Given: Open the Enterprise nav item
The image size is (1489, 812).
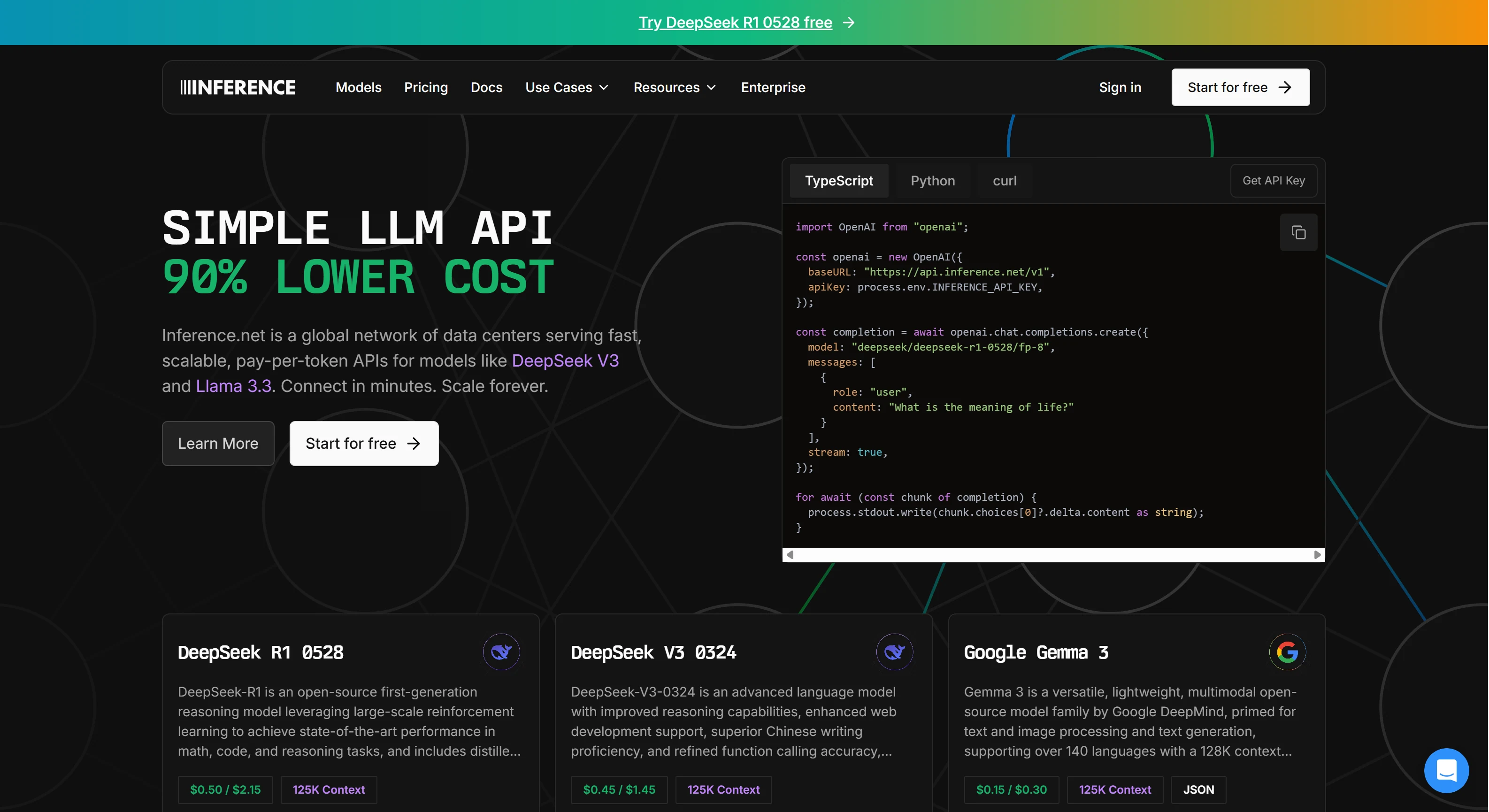Looking at the screenshot, I should [774, 87].
